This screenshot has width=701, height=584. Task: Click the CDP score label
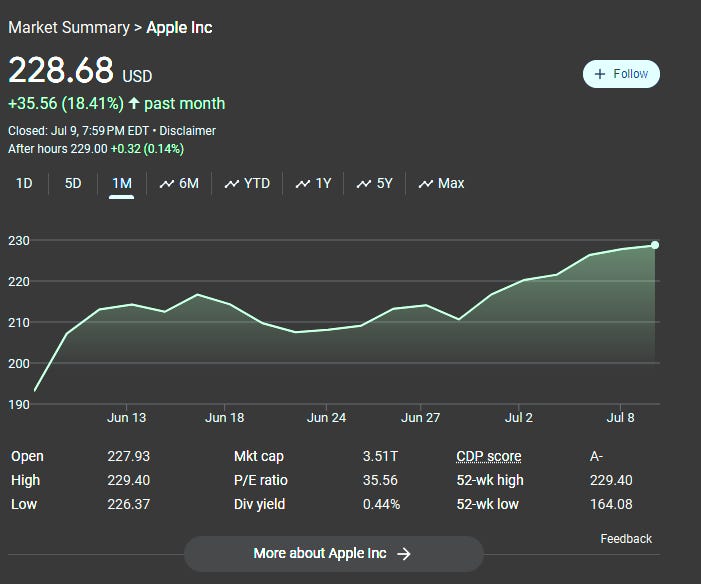(x=489, y=456)
